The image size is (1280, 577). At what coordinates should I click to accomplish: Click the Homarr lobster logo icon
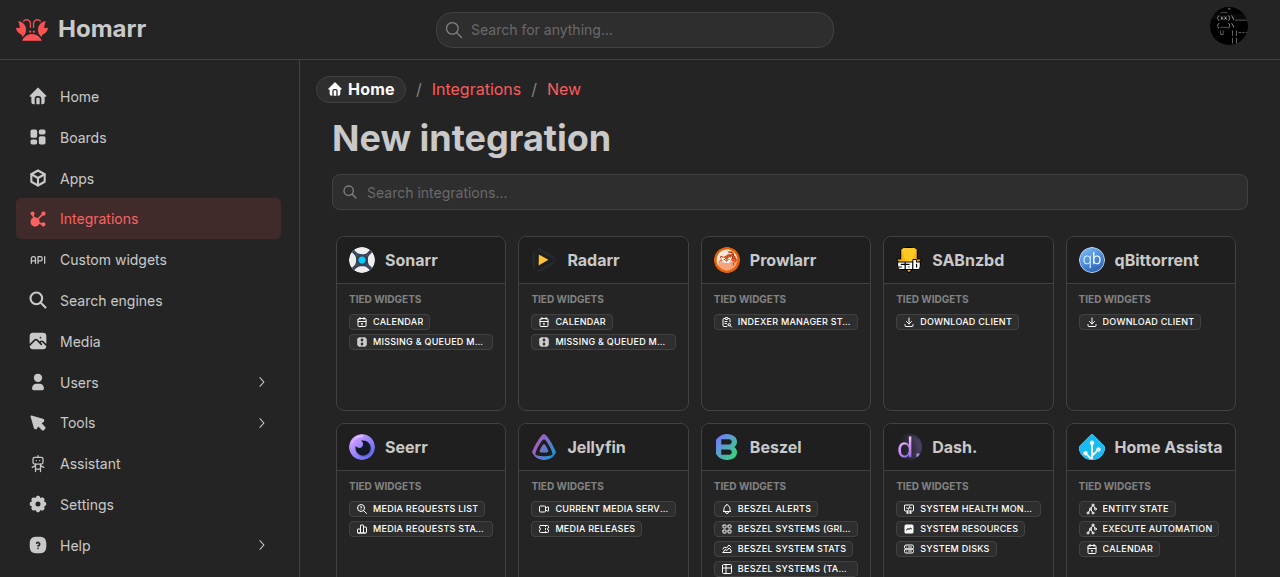pyautogui.click(x=32, y=29)
